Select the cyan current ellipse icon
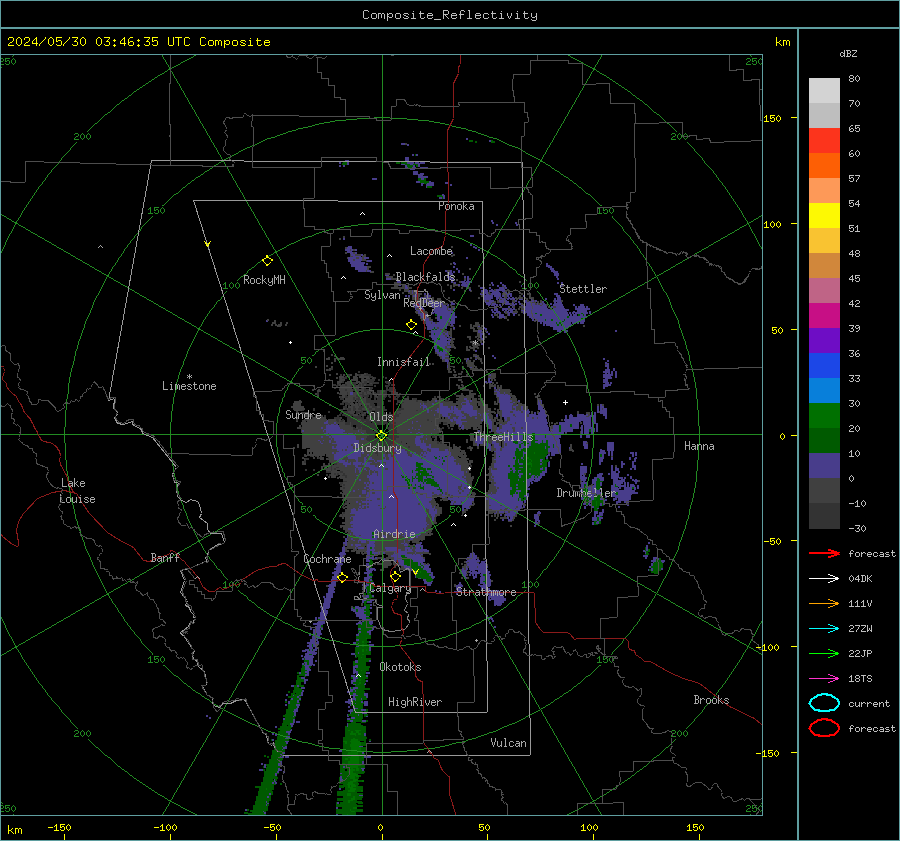This screenshot has height=841, width=900. pos(824,703)
